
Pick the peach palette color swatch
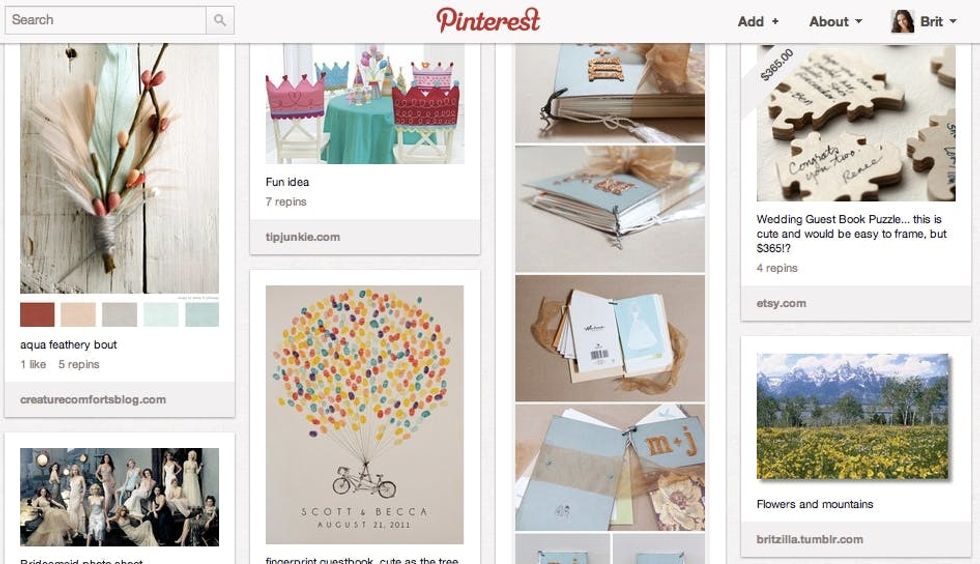coord(78,315)
